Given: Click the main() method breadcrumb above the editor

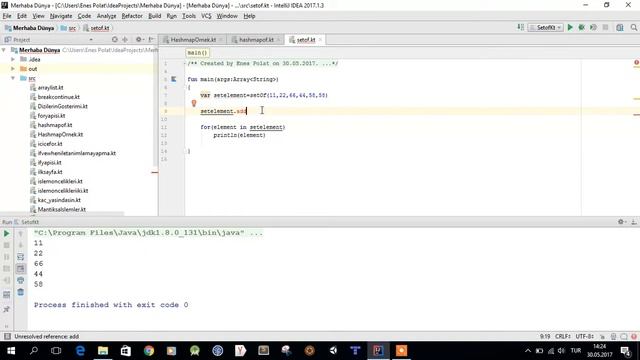Looking at the screenshot, I should tap(197, 53).
